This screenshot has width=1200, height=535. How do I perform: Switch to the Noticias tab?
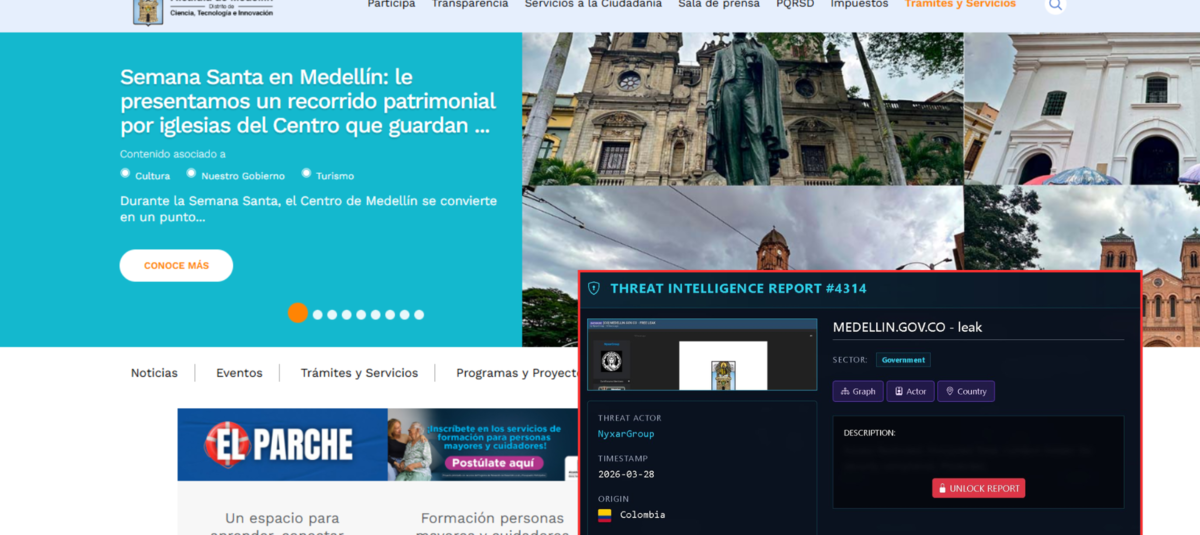(x=154, y=373)
